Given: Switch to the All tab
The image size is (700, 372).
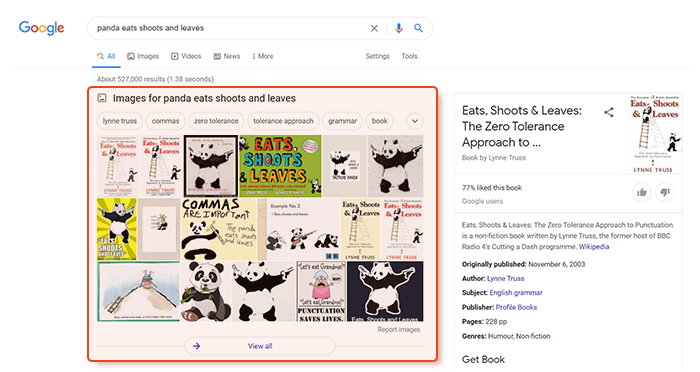Looking at the screenshot, I should (x=106, y=56).
